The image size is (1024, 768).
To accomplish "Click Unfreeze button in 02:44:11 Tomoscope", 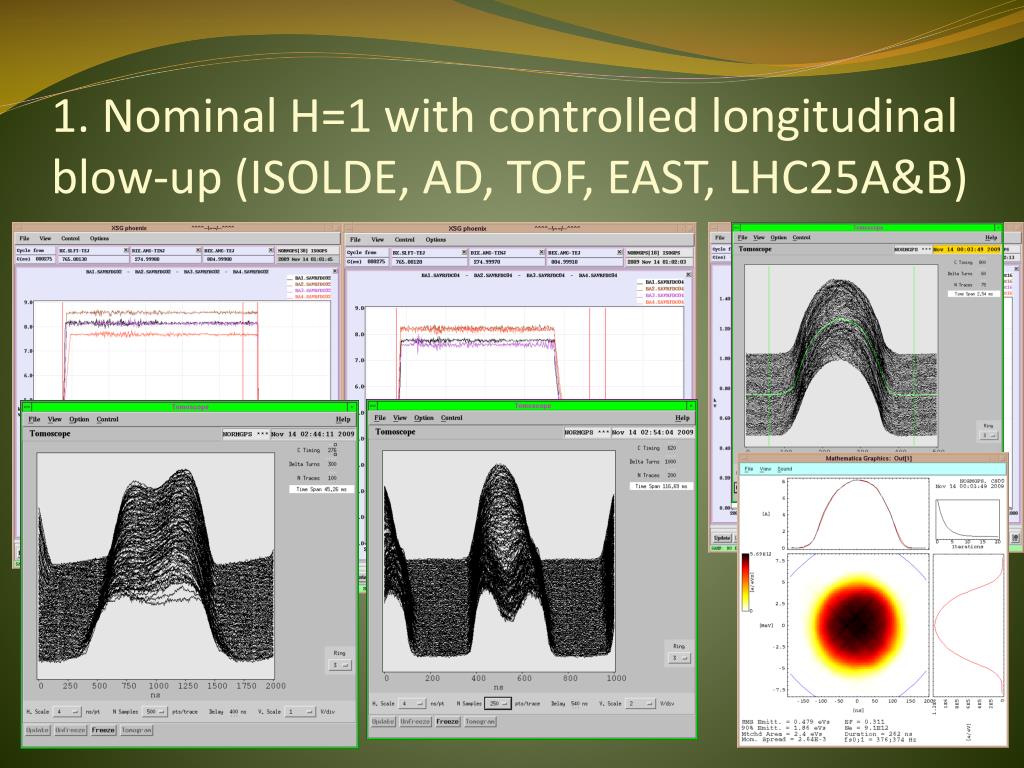I will [x=71, y=730].
